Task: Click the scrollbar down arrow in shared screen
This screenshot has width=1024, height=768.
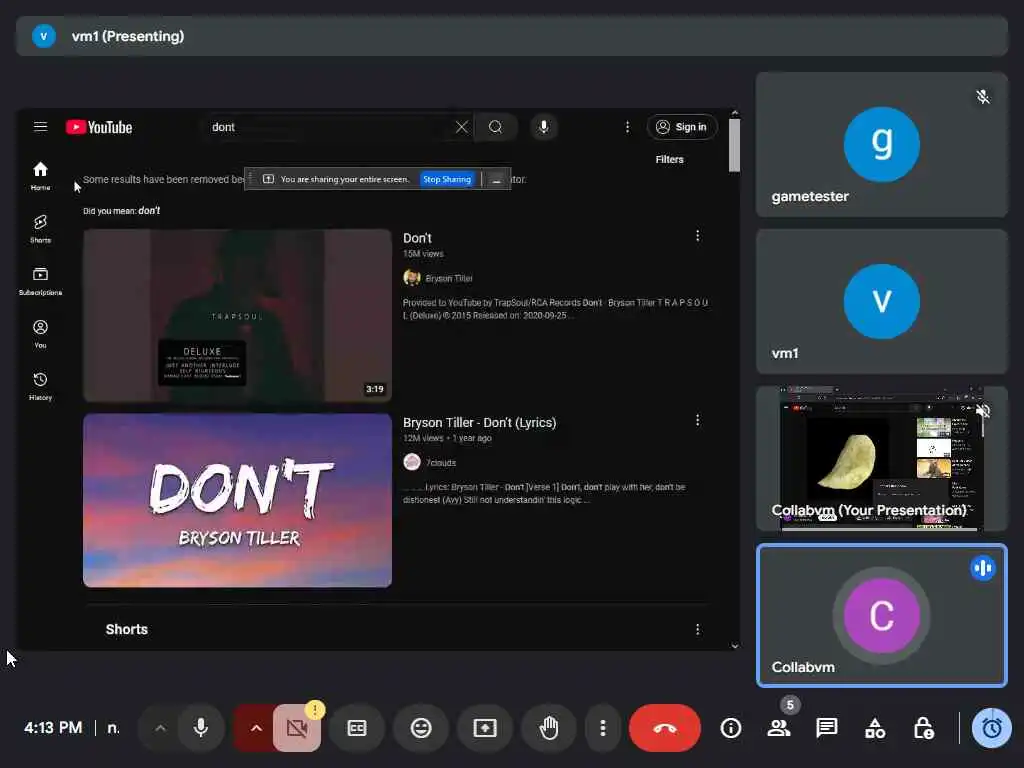Action: tap(735, 646)
